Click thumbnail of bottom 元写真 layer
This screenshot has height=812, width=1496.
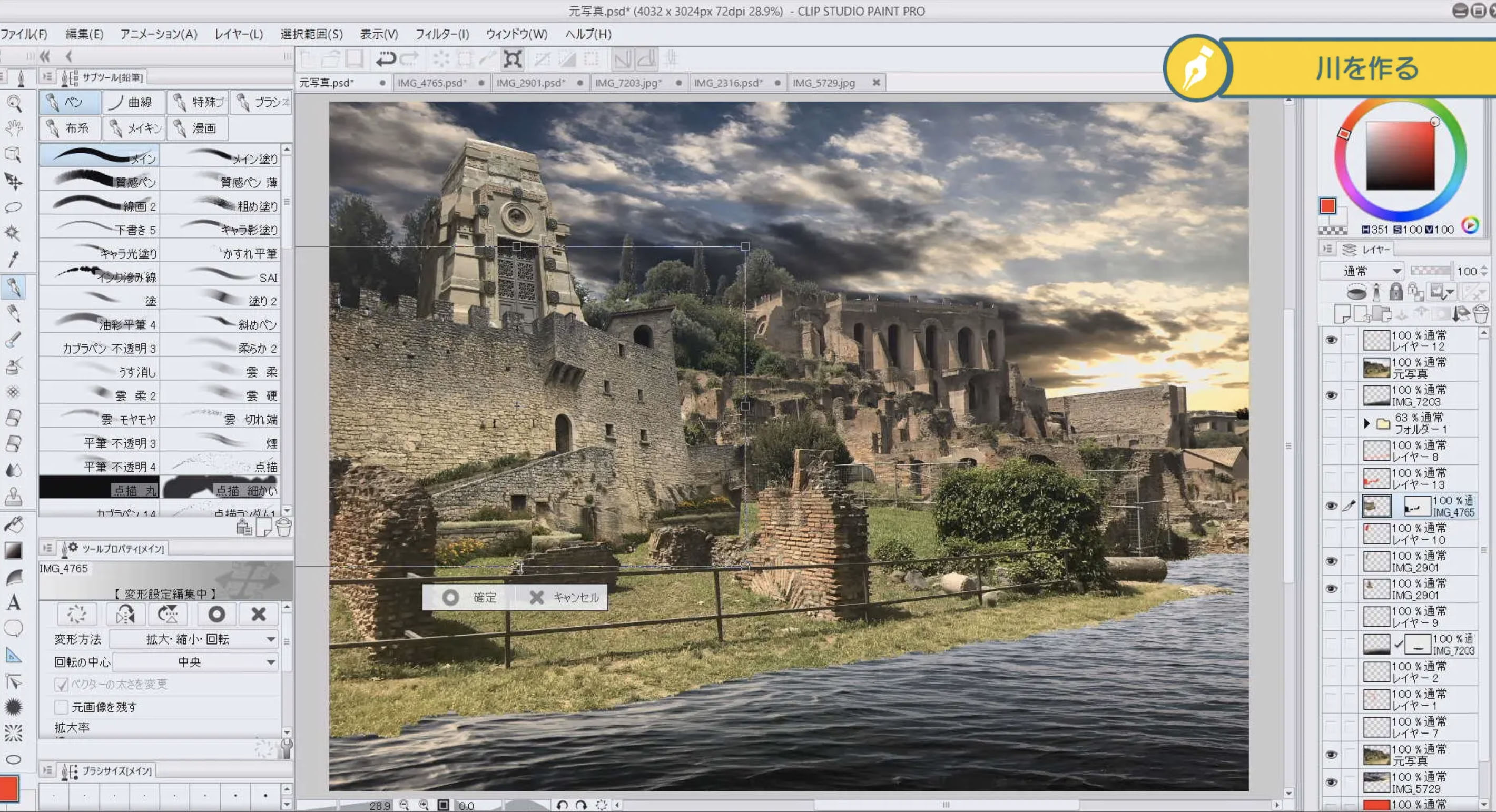click(x=1376, y=755)
